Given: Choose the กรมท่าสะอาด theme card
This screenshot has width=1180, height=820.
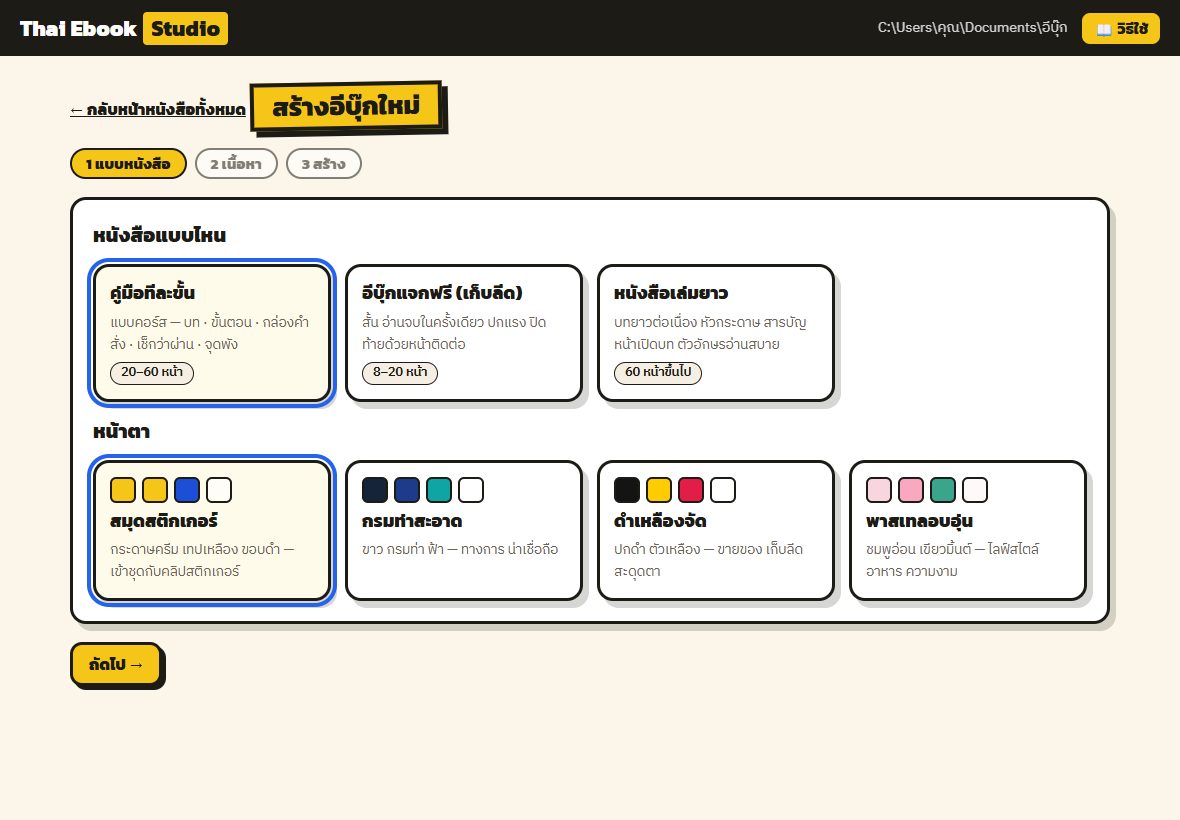Looking at the screenshot, I should click(x=464, y=530).
